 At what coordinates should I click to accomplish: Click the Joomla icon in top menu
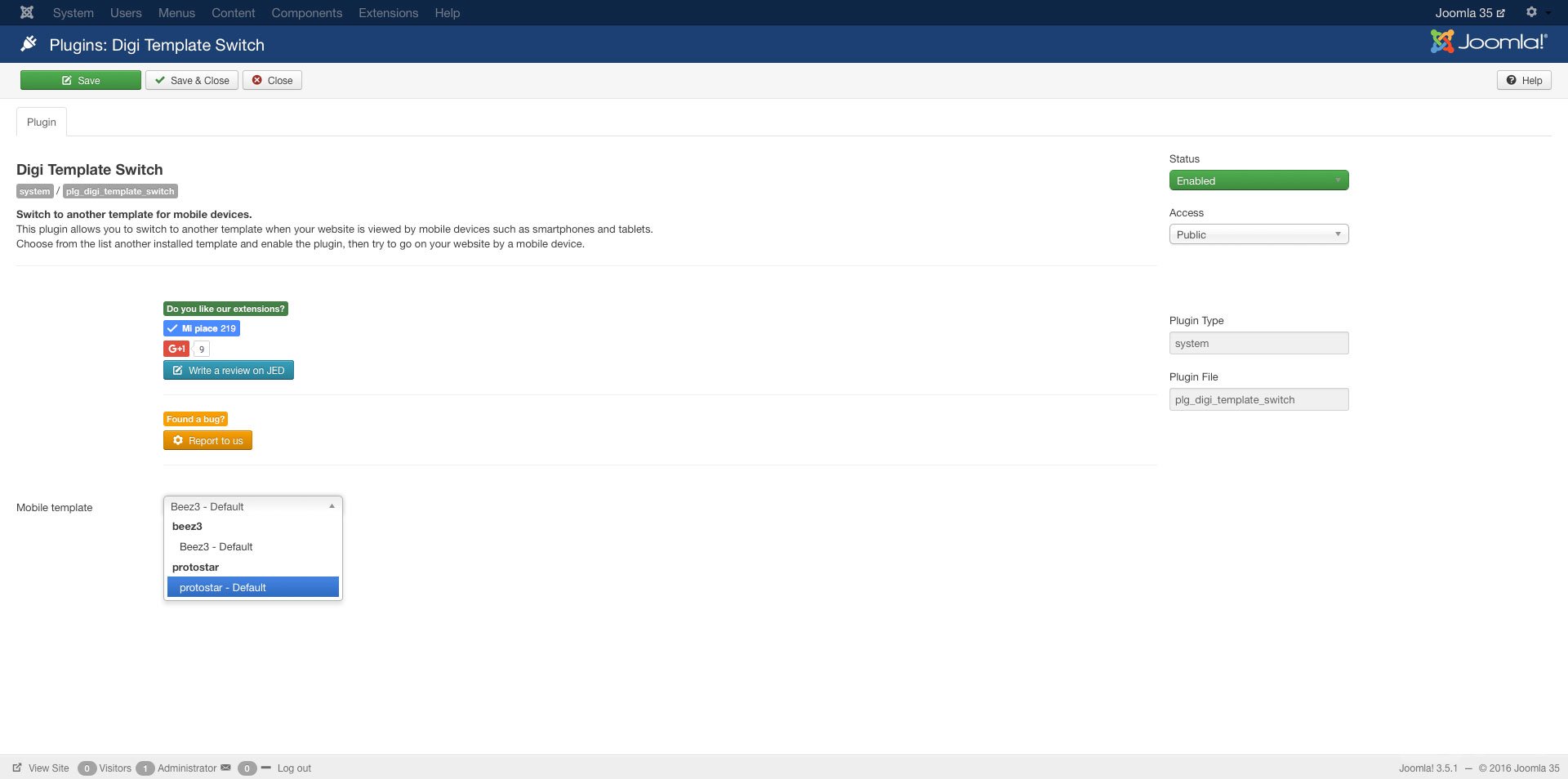tap(27, 12)
